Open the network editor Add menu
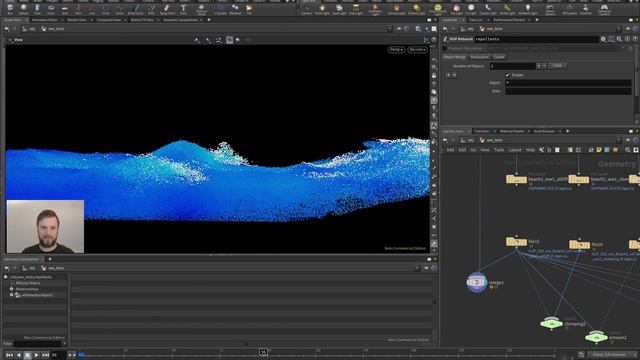The height and width of the screenshot is (360, 640). [x=450, y=150]
